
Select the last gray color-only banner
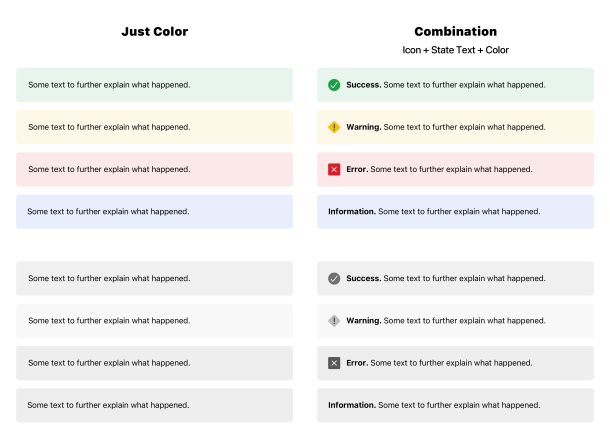(154, 405)
